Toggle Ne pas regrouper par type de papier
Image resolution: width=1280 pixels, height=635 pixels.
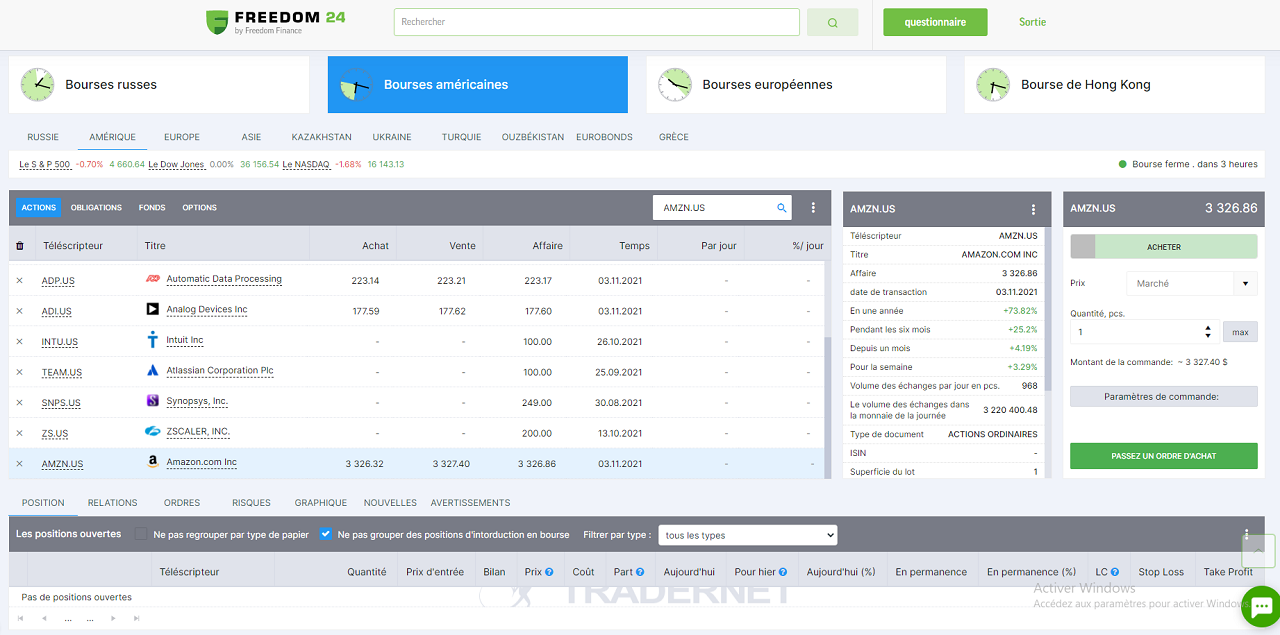[x=141, y=534]
